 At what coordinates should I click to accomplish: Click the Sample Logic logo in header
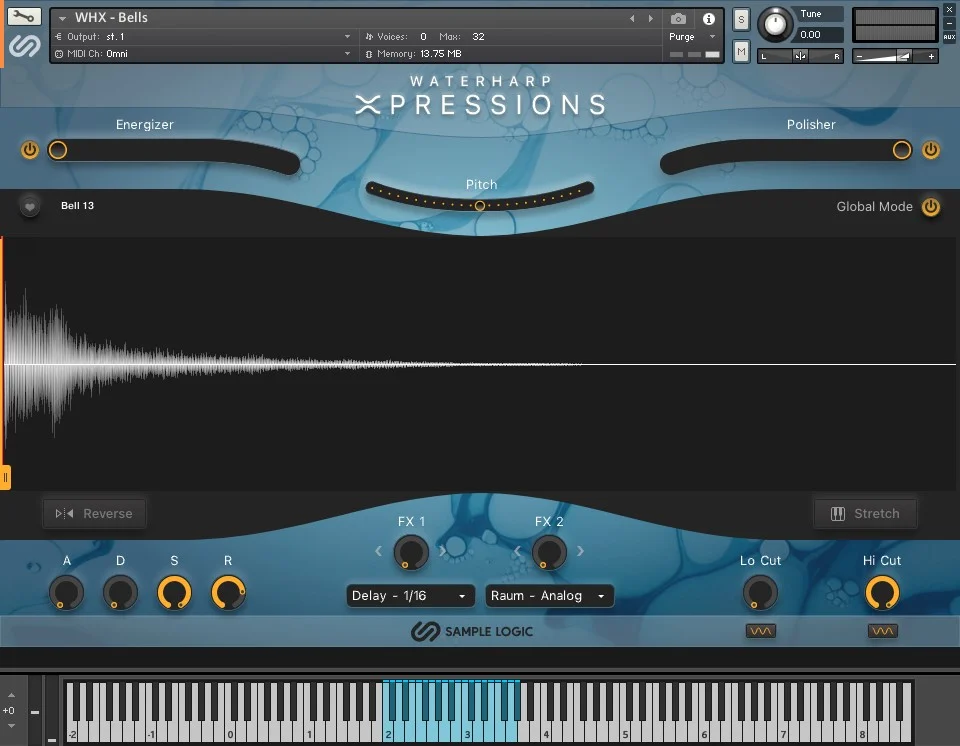(x=24, y=45)
